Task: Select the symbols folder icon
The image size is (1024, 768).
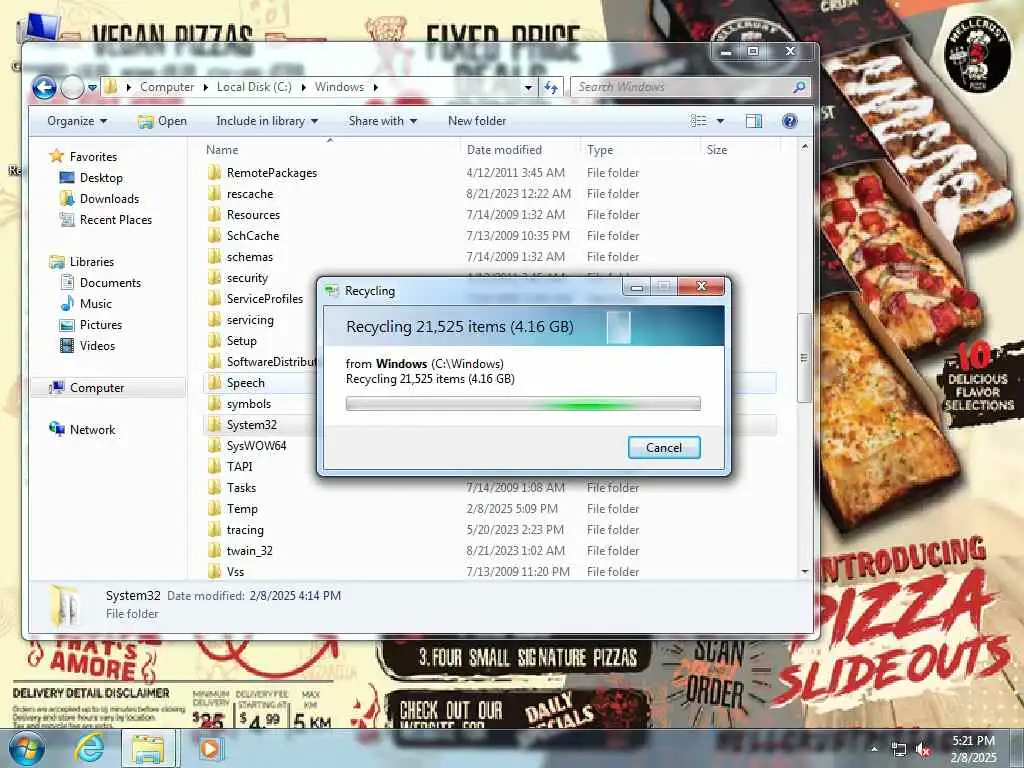Action: (x=214, y=404)
